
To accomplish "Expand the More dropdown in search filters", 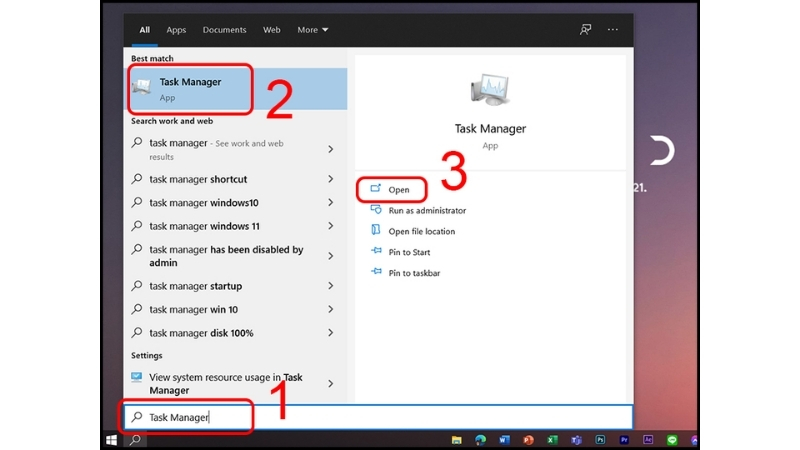I will click(x=313, y=30).
